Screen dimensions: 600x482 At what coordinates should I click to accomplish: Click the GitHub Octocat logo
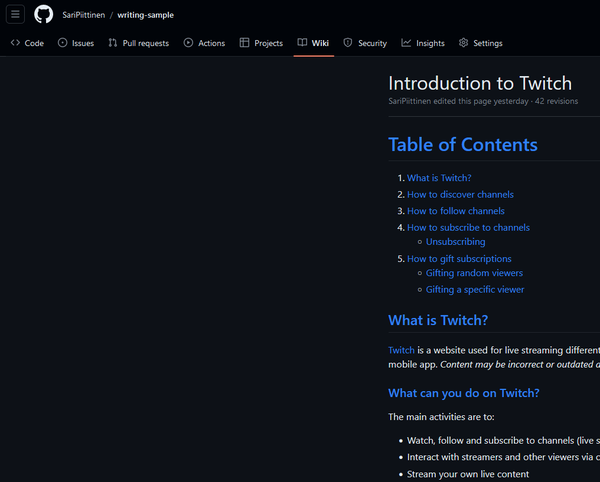coord(44,15)
